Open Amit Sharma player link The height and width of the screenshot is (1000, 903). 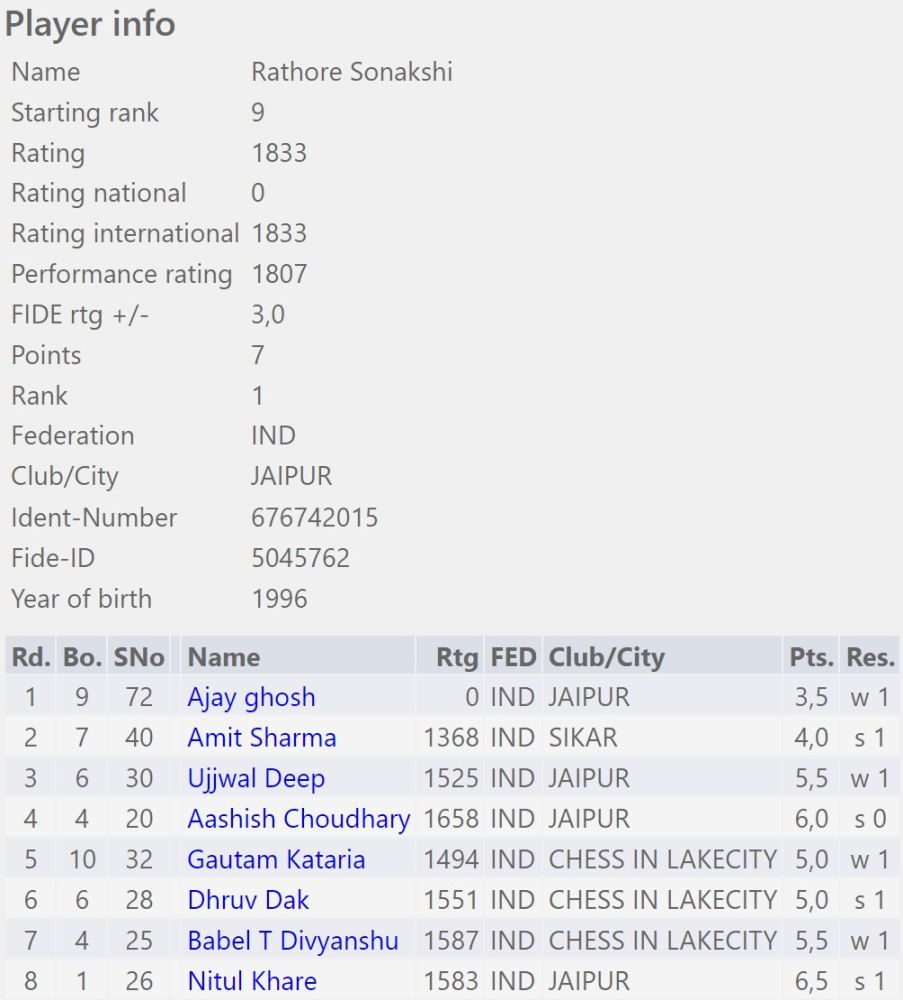pyautogui.click(x=262, y=738)
